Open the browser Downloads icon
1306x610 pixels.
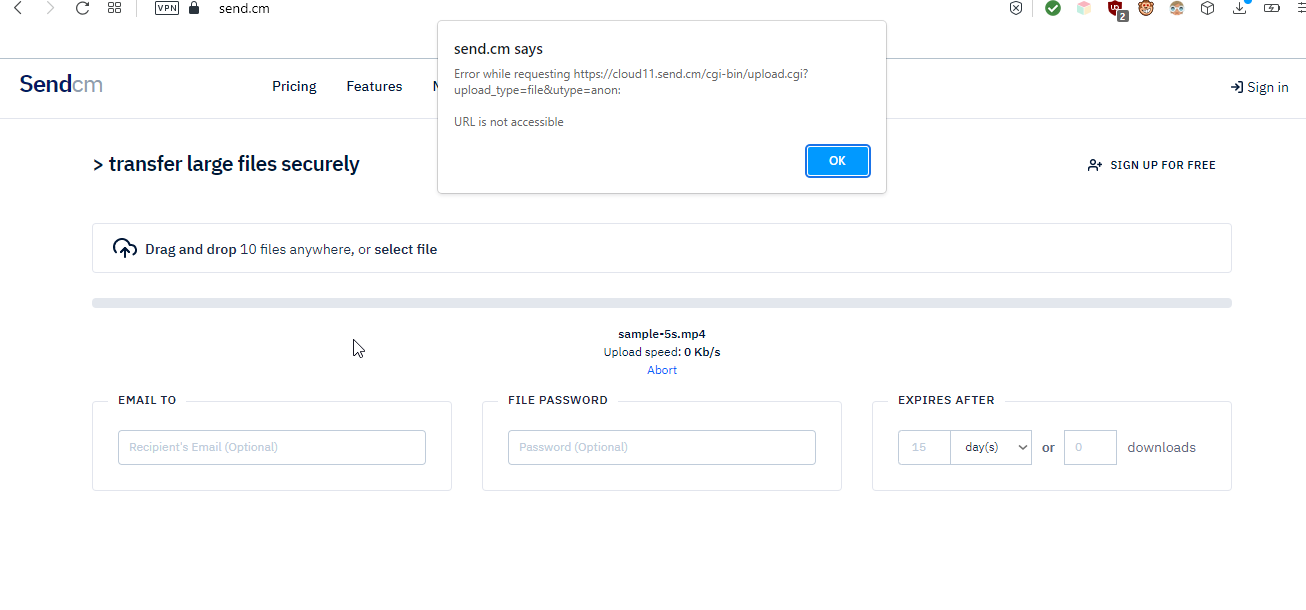(x=1240, y=8)
